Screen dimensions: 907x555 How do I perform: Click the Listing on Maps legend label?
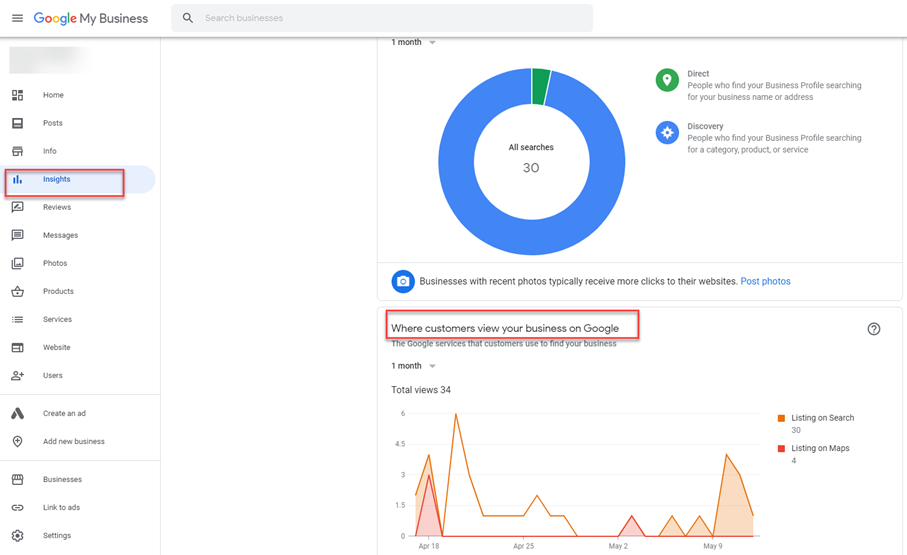click(820, 449)
